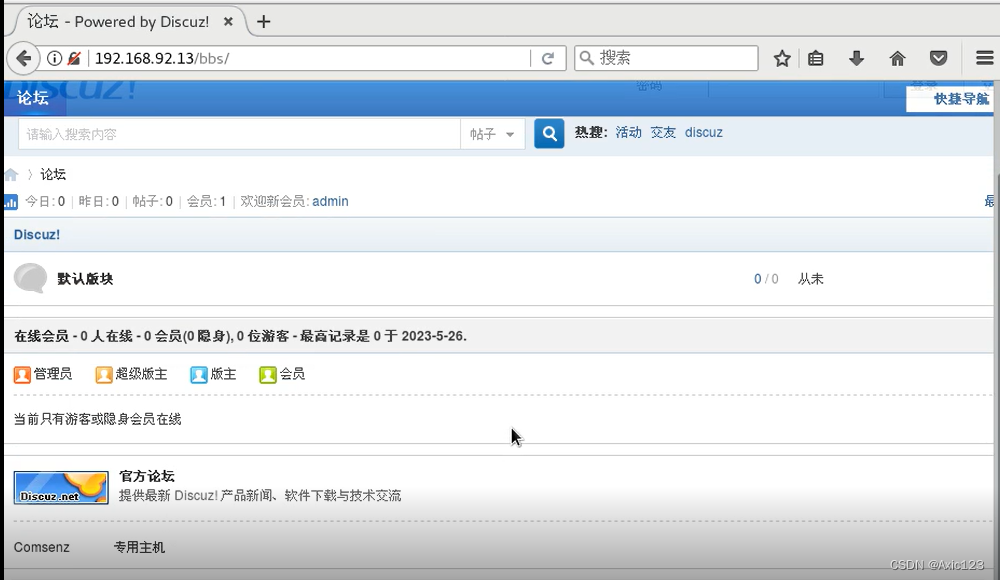Select the 超级版主 group icon
Viewport: 1000px width, 580px height.
[x=104, y=374]
